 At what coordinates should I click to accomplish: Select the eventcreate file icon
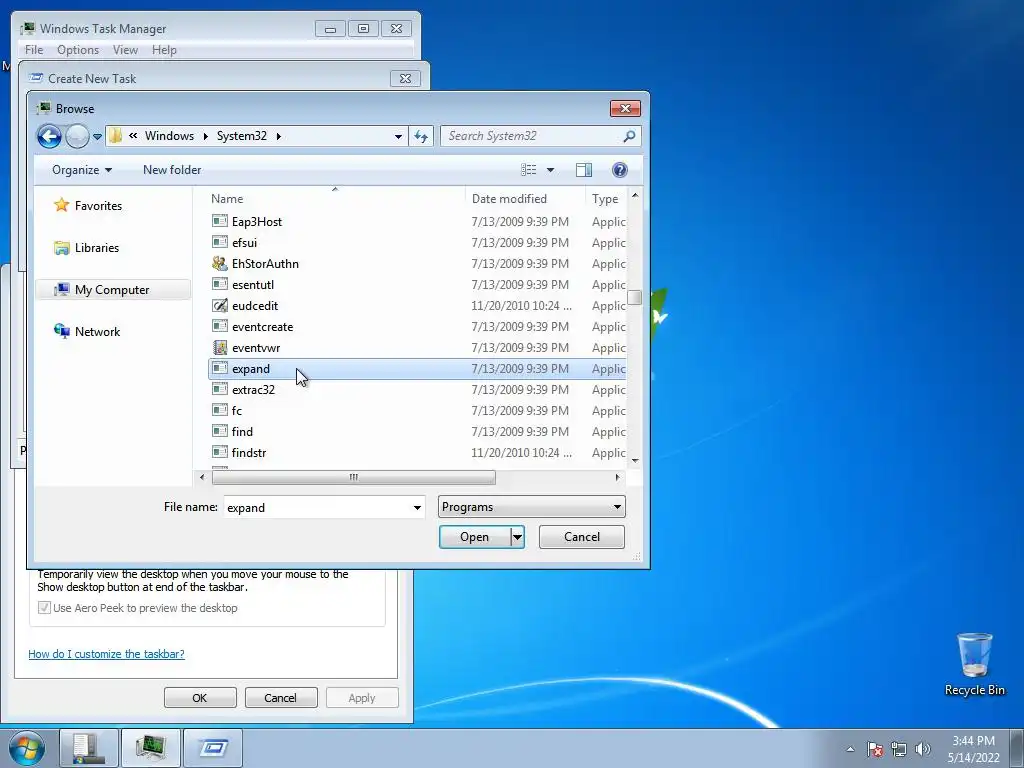tap(220, 327)
